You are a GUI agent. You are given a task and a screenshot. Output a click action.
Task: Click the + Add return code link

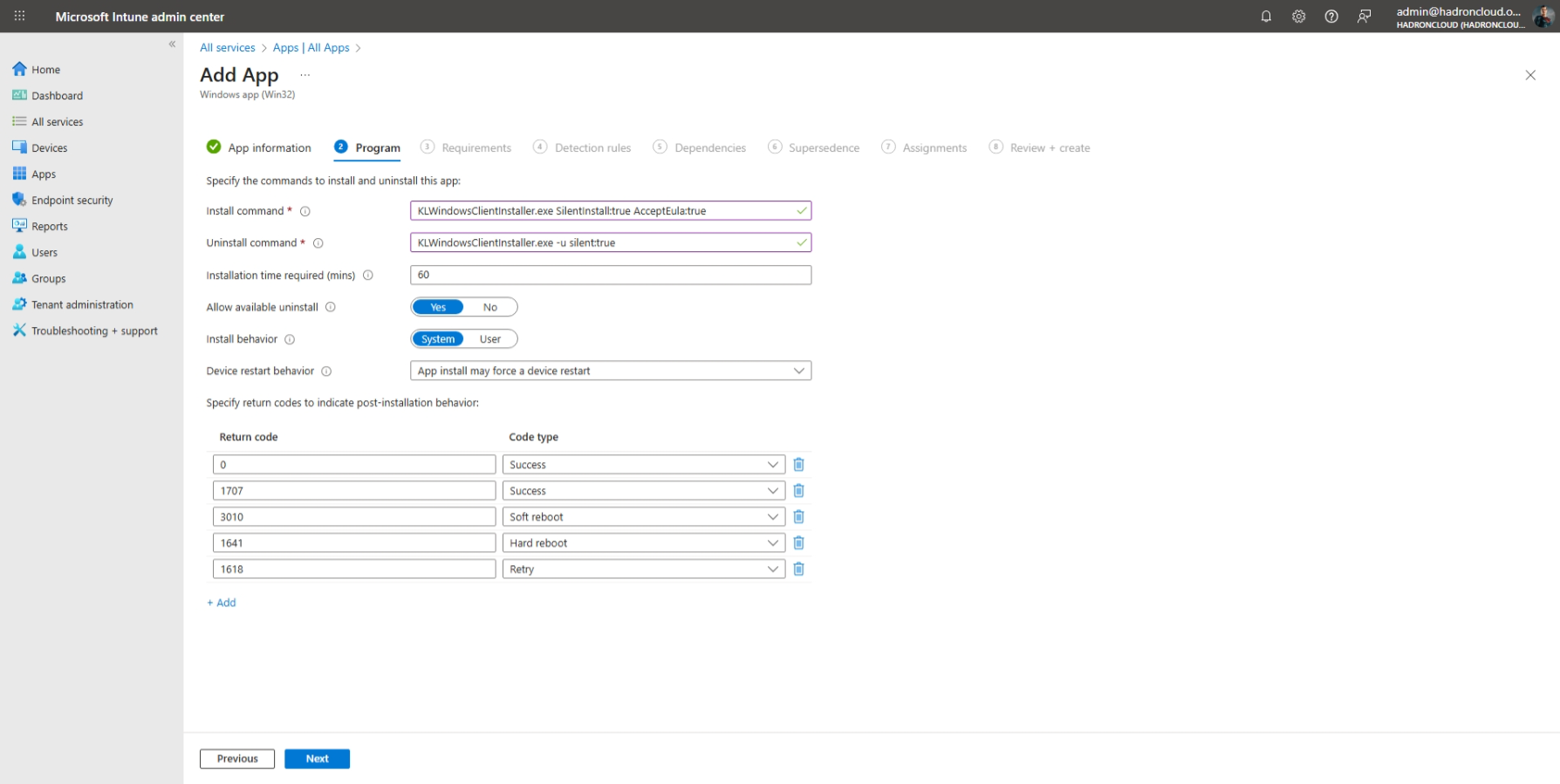pyautogui.click(x=222, y=603)
